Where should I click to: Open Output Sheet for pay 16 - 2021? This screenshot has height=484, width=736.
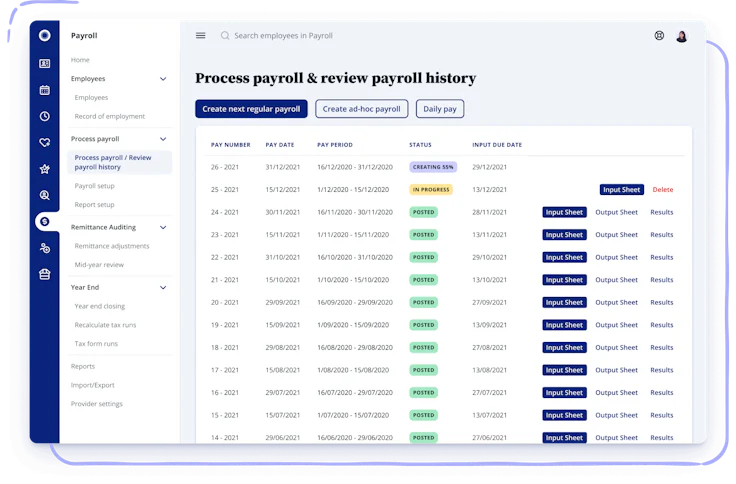point(616,392)
